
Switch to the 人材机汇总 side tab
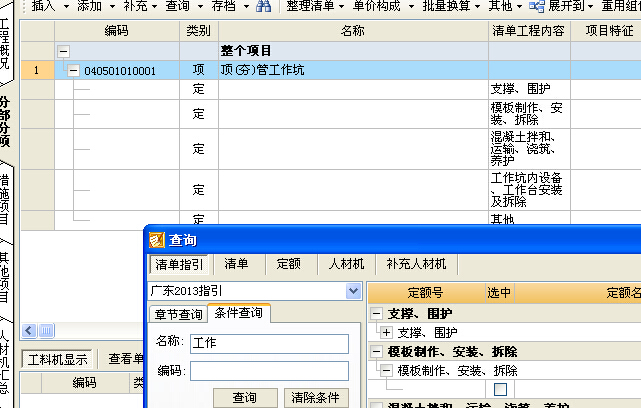coord(5,362)
